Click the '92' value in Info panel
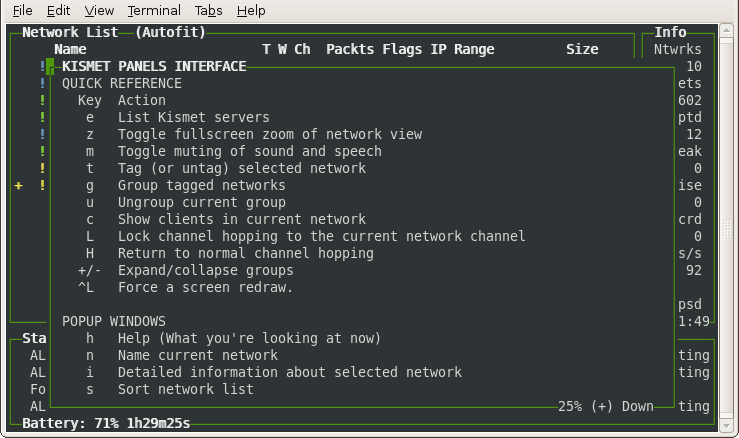Image resolution: width=739 pixels, height=438 pixels. click(693, 270)
